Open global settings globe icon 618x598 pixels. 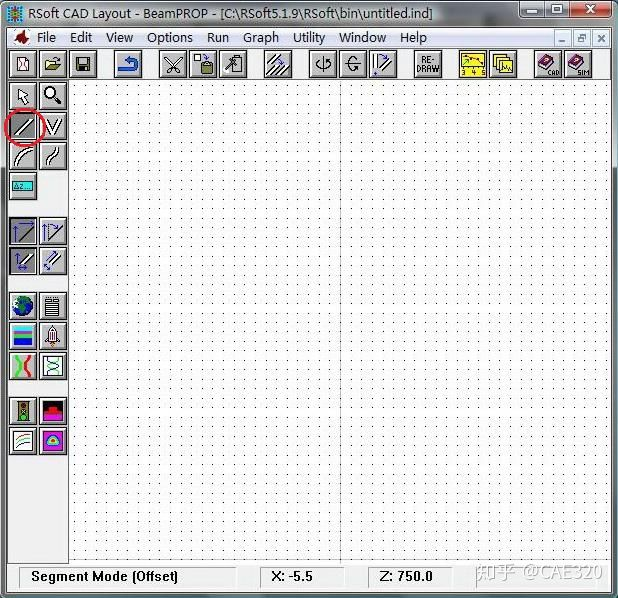(23, 306)
